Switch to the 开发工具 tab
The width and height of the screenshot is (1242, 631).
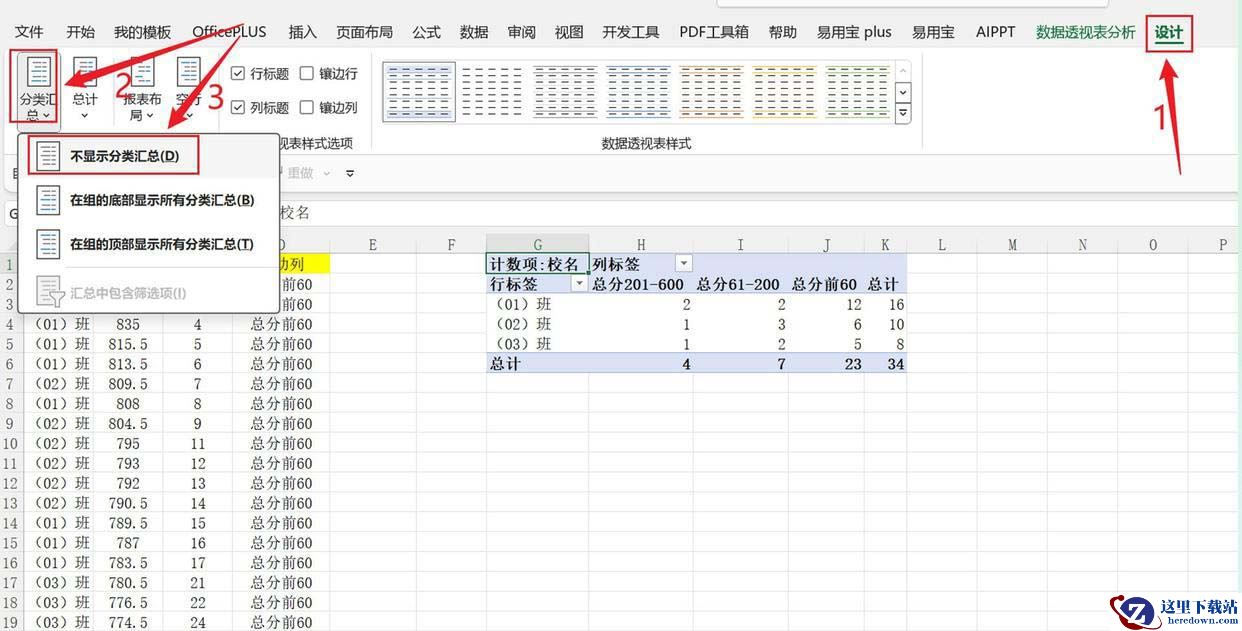click(x=631, y=32)
